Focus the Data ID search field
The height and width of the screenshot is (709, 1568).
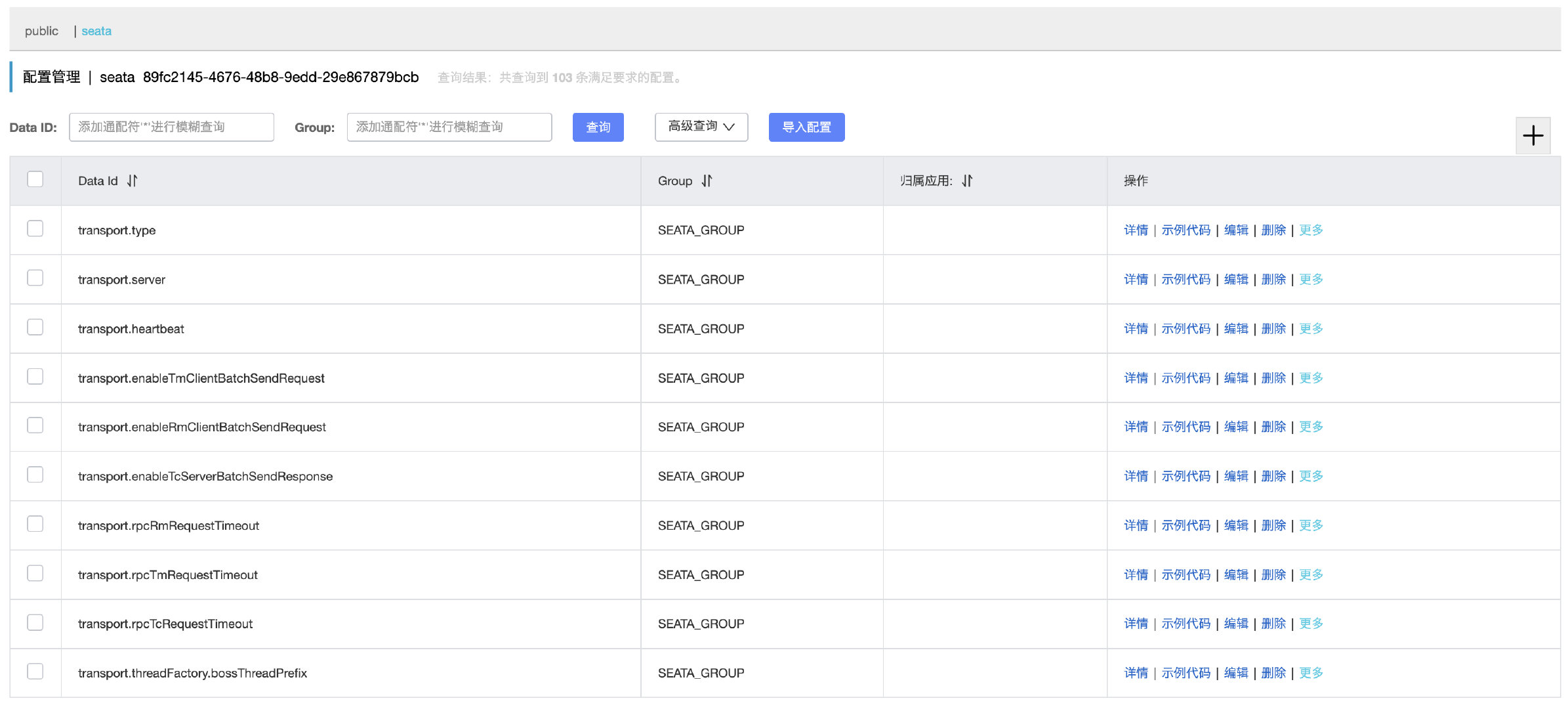(x=171, y=127)
